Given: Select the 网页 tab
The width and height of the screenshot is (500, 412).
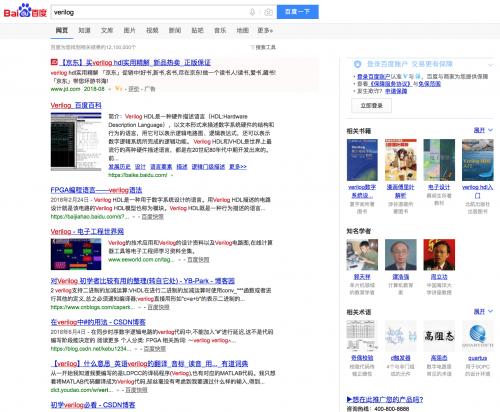Looking at the screenshot, I should 62,30.
